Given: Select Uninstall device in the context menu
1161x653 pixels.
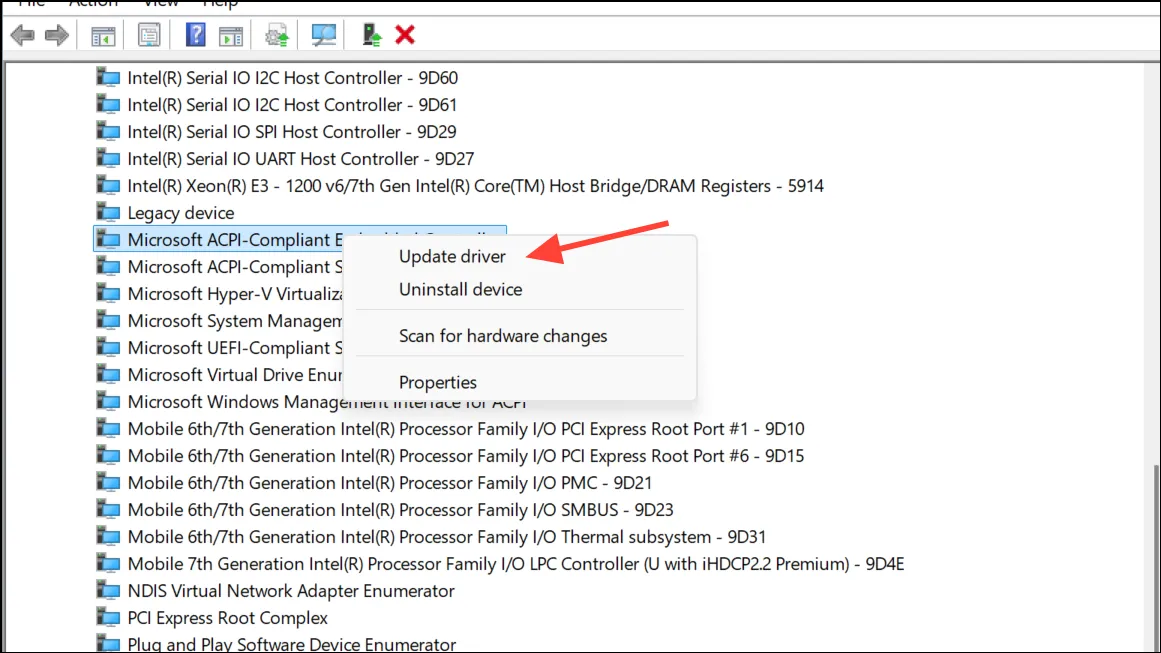Looking at the screenshot, I should tap(461, 289).
